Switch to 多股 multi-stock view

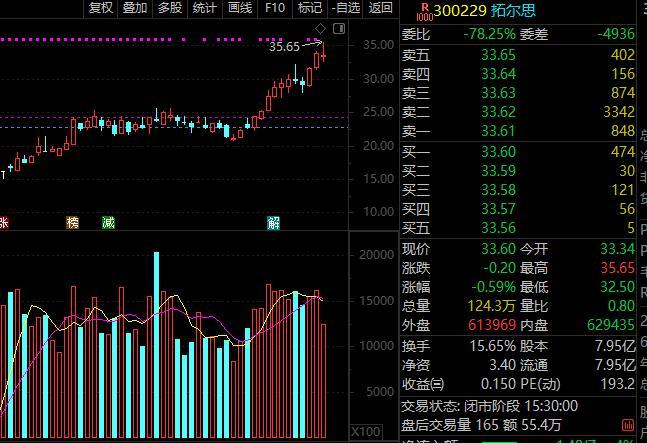(169, 8)
